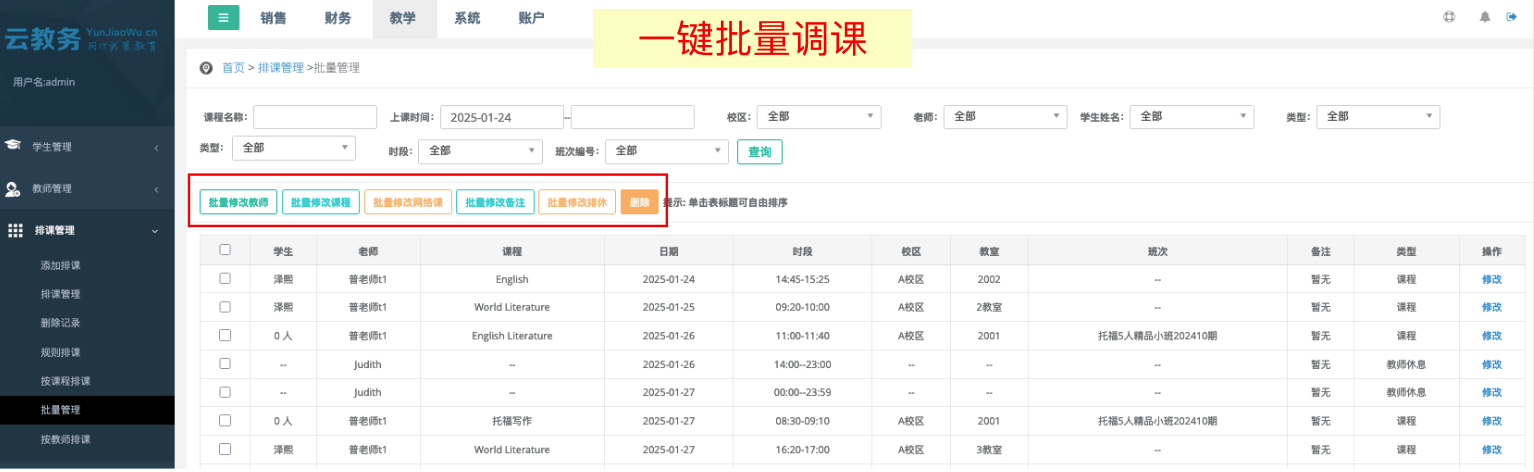Switch to the 账户 top tab
Screen dimensions: 1534x472
(532, 18)
